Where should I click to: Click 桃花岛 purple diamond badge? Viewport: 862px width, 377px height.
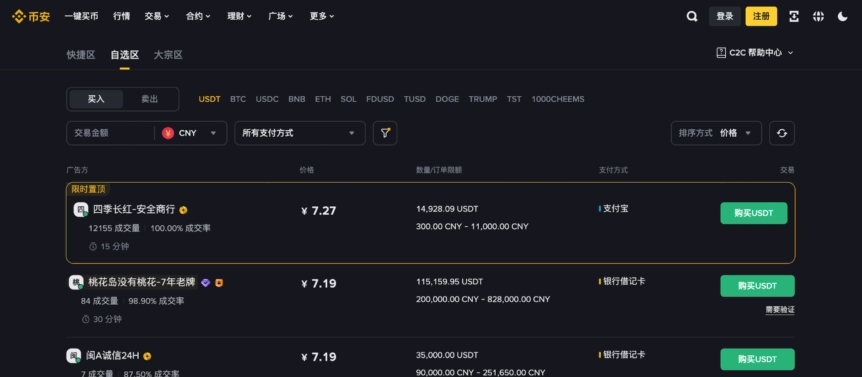click(x=206, y=283)
